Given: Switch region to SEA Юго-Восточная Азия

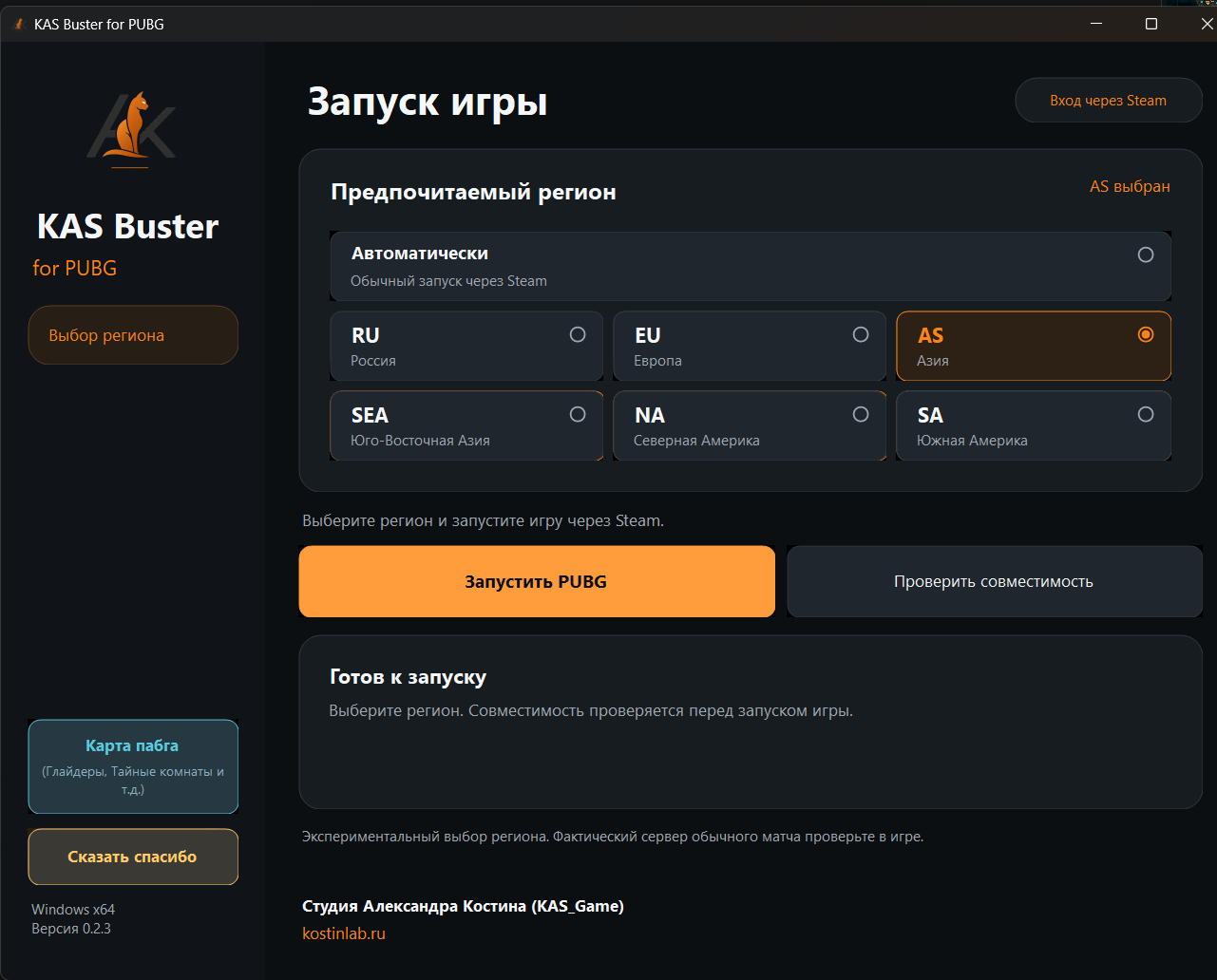Looking at the screenshot, I should (466, 426).
